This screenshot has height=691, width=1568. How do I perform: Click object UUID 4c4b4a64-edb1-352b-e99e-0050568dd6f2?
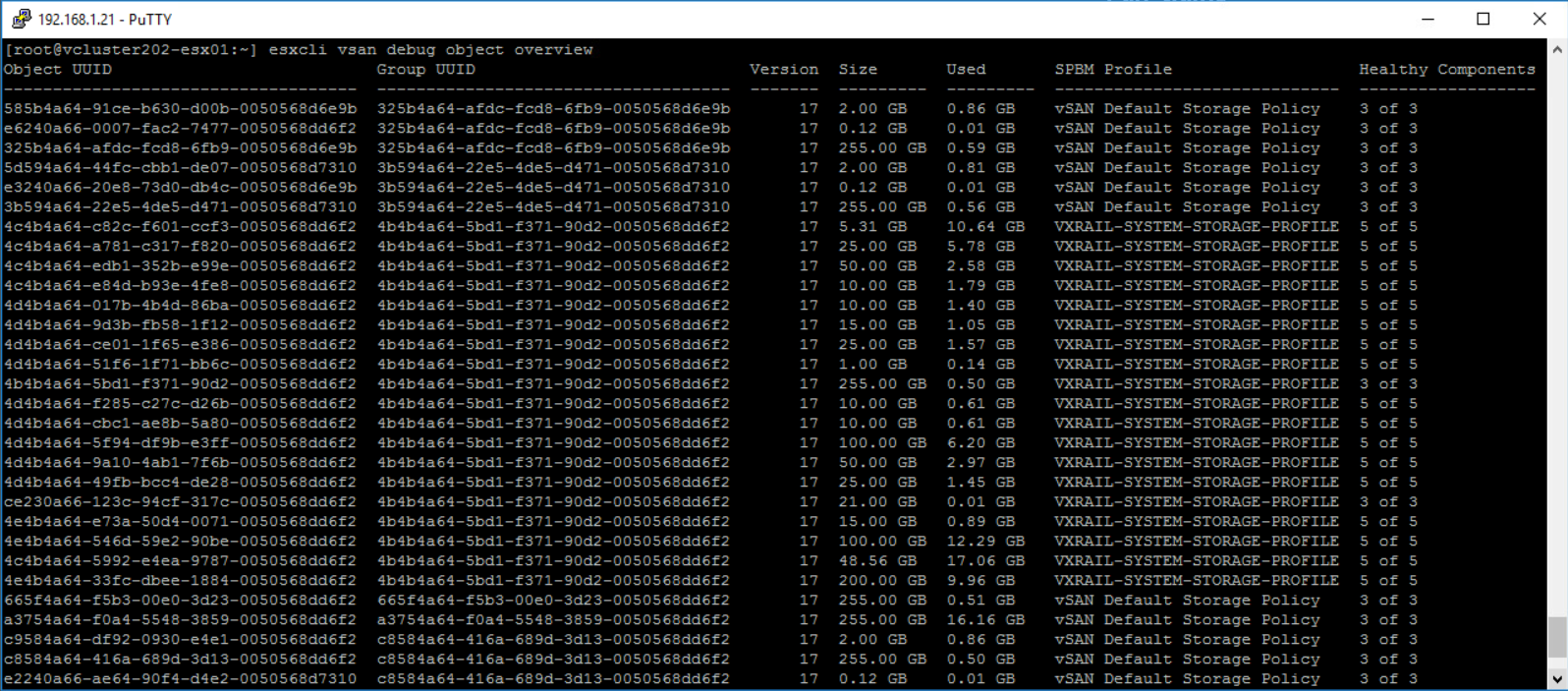pos(180,266)
